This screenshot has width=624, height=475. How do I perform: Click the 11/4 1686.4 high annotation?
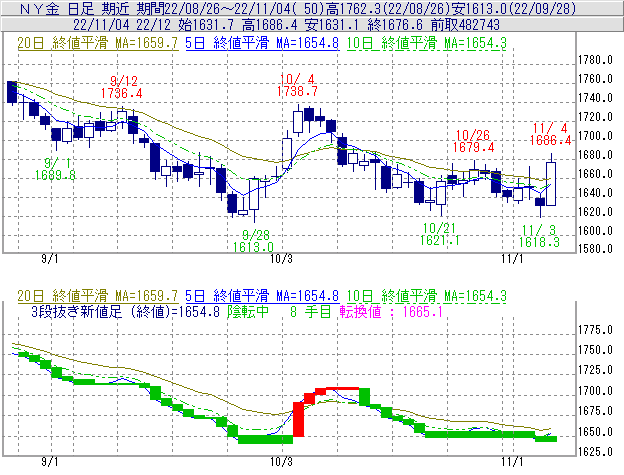[x=550, y=134]
